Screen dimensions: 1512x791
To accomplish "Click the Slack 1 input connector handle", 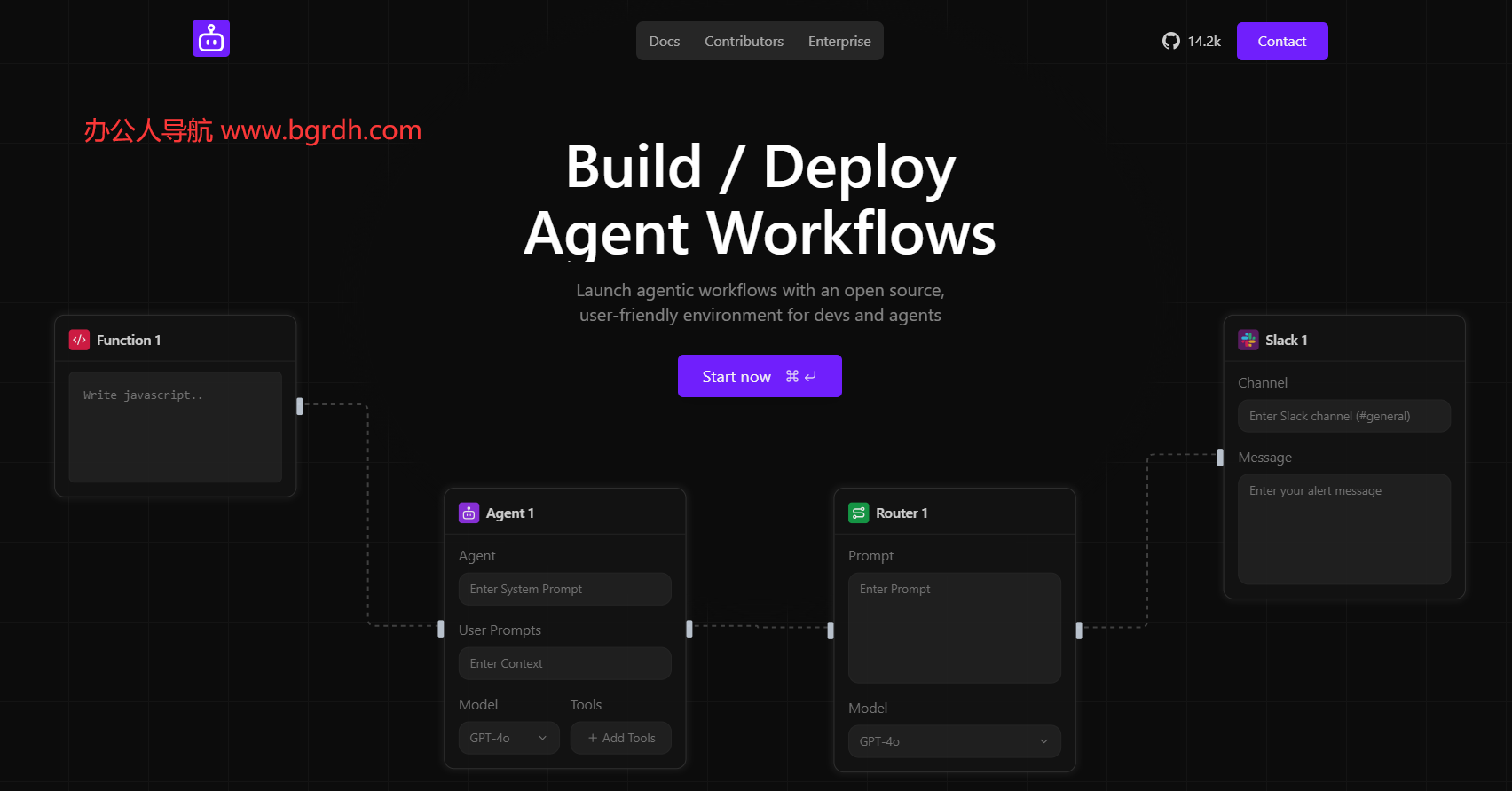I will (x=1220, y=457).
